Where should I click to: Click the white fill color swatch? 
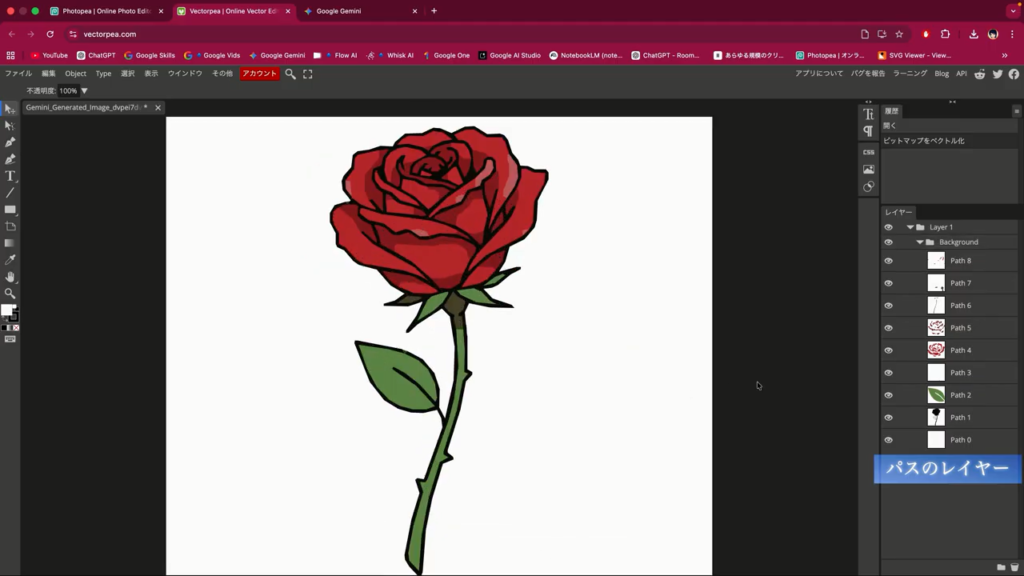pyautogui.click(x=7, y=311)
